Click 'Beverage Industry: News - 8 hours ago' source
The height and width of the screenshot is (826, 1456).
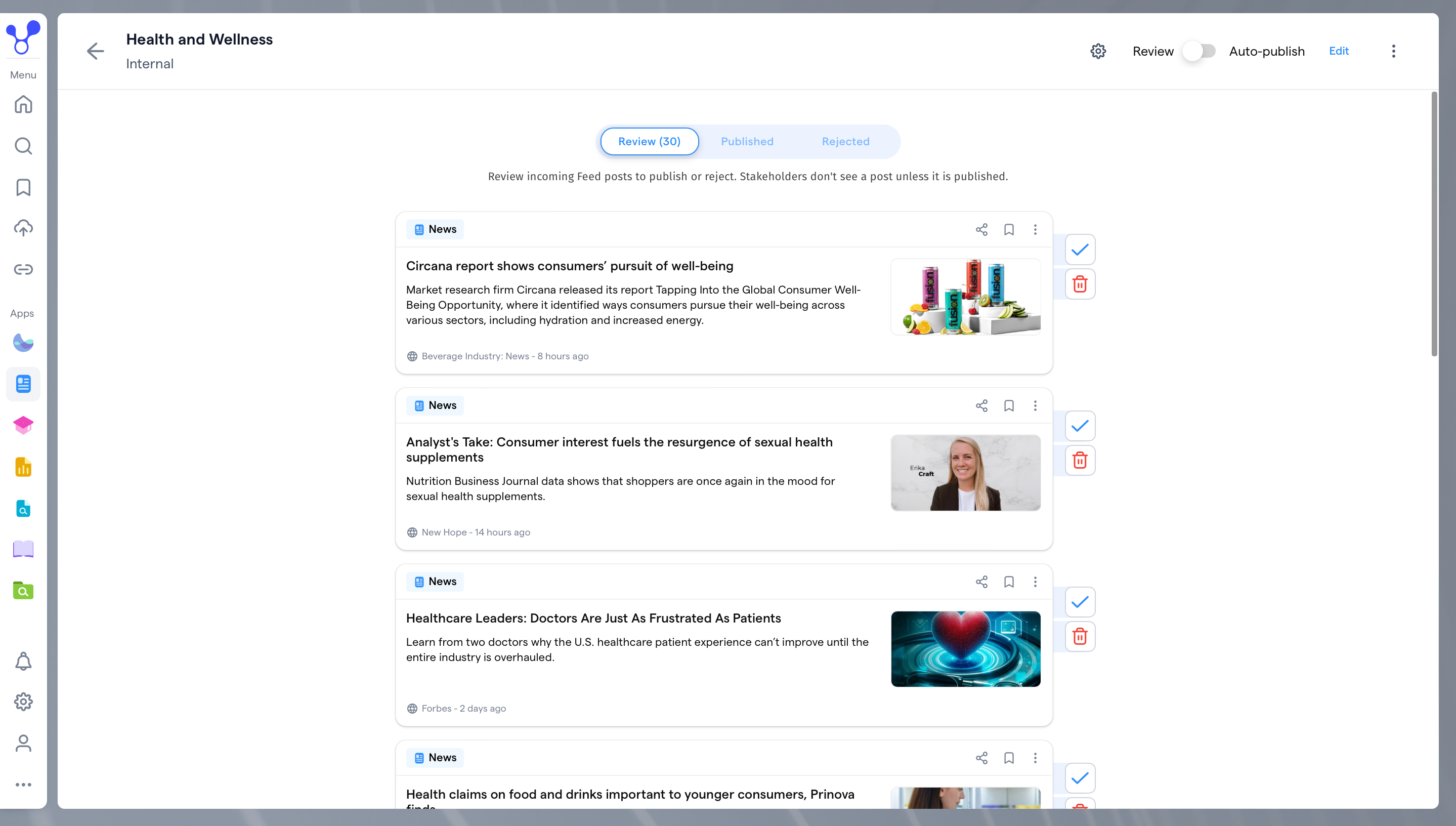[x=504, y=356]
